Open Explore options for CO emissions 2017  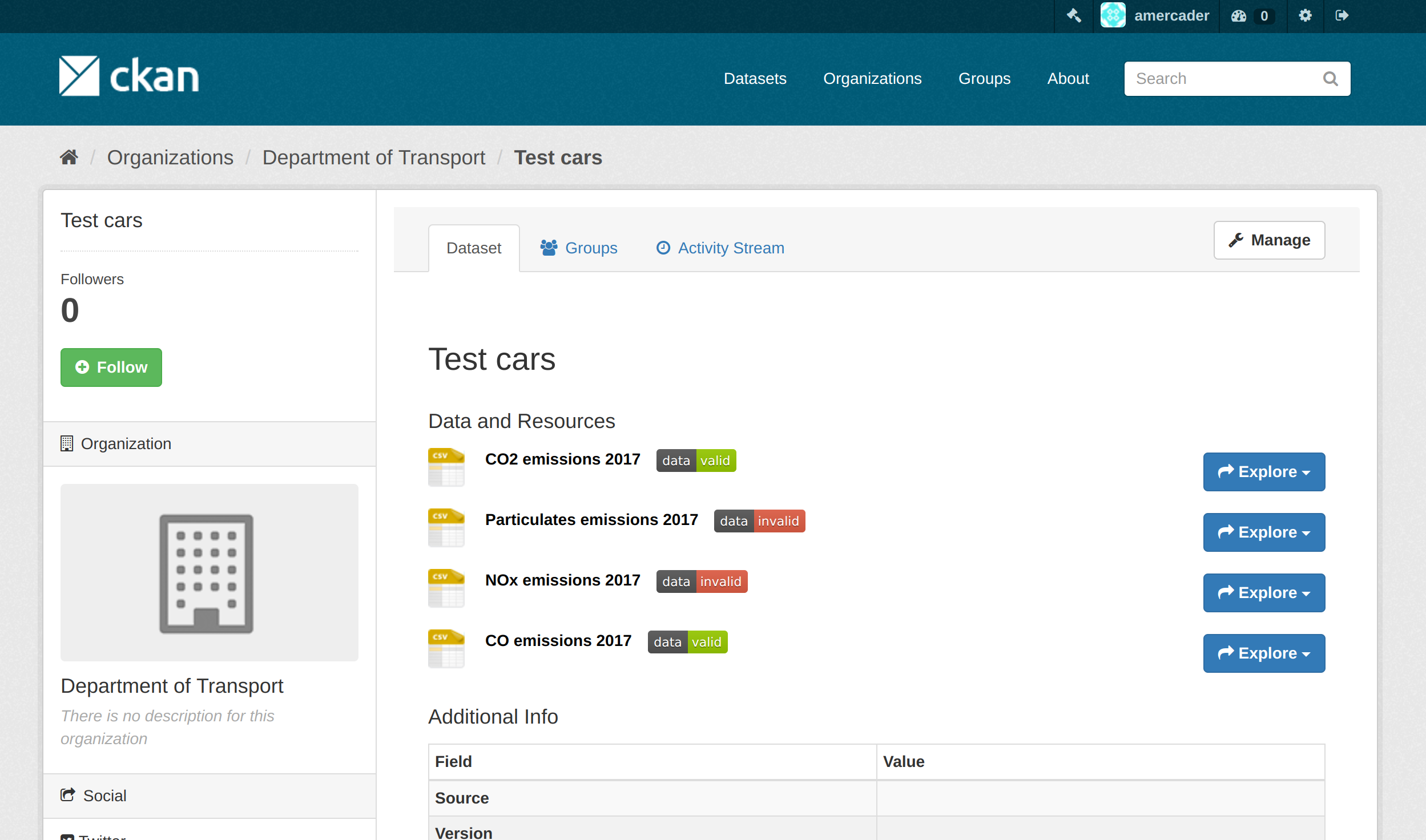coord(1264,653)
